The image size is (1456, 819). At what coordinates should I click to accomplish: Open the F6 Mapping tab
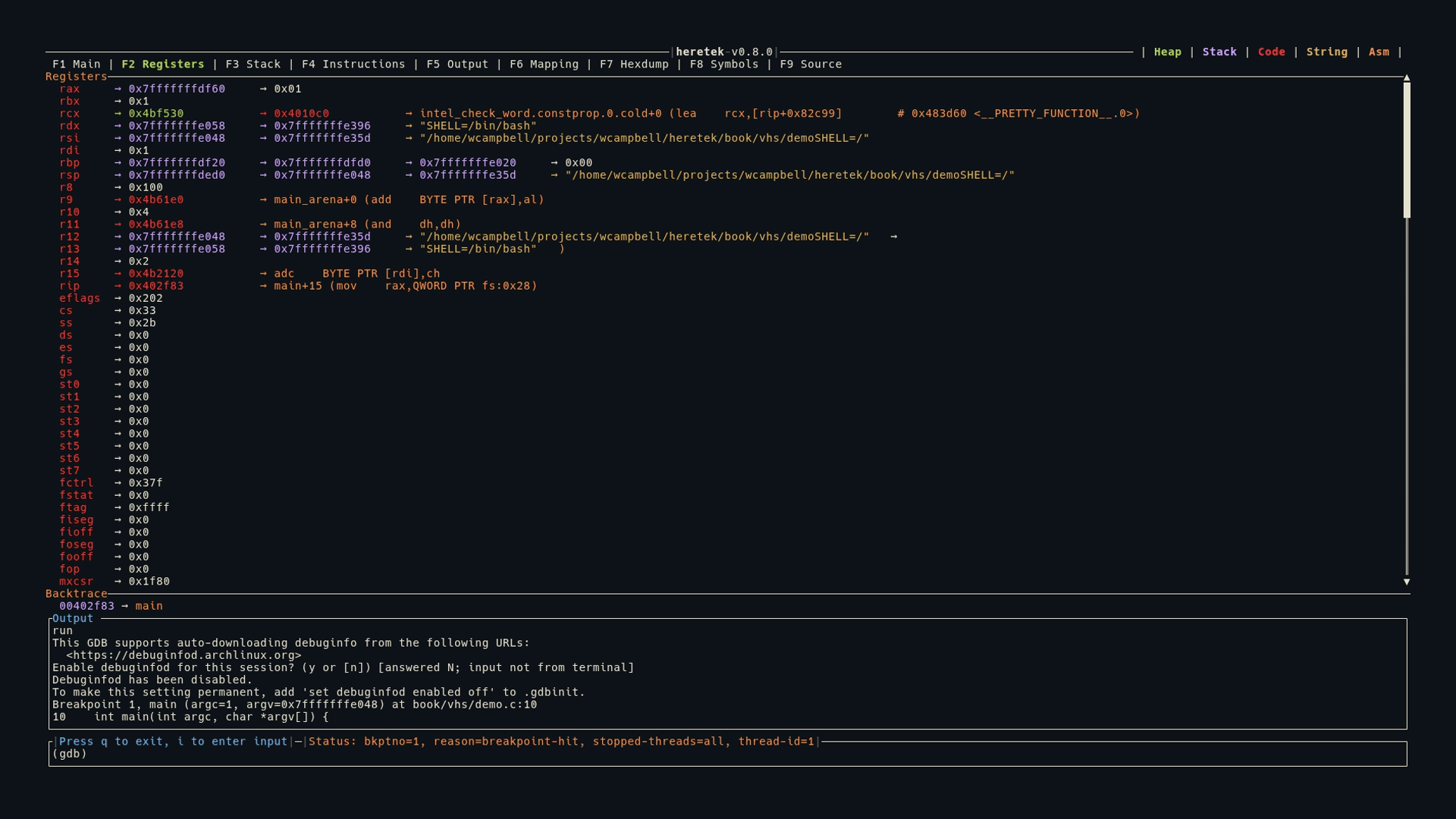pyautogui.click(x=544, y=64)
